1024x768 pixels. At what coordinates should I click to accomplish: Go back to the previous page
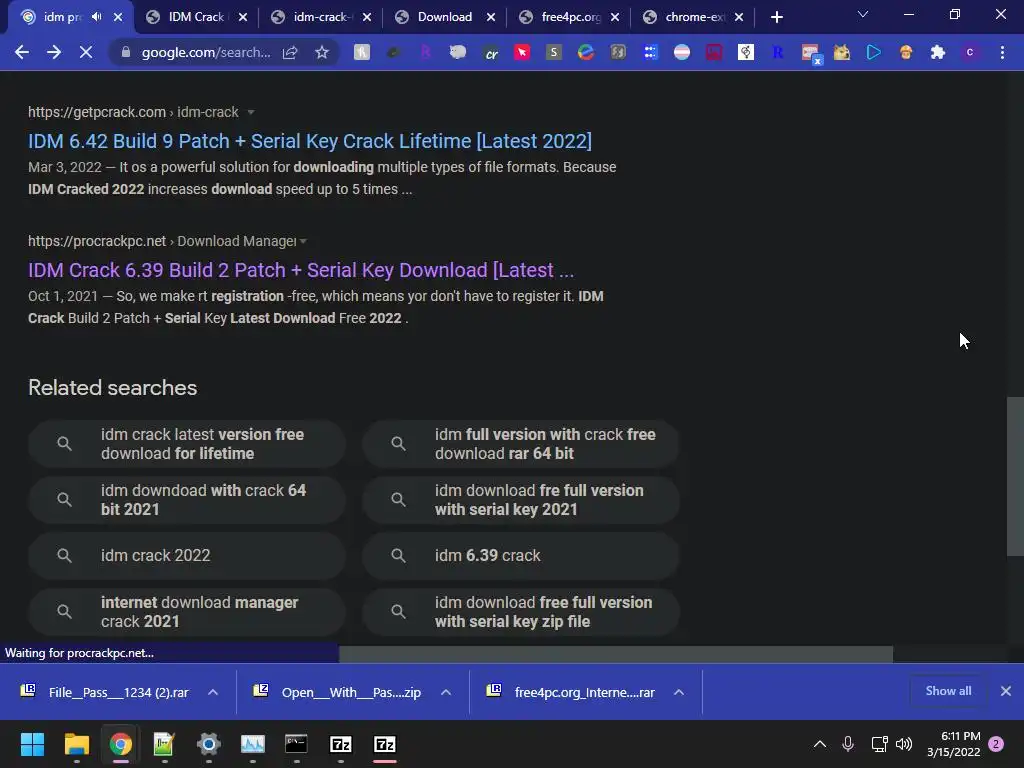click(x=22, y=52)
